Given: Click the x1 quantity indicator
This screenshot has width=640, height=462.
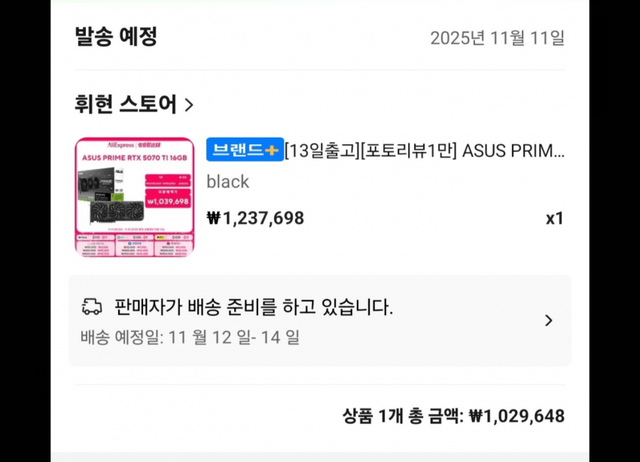Looking at the screenshot, I should 554,218.
